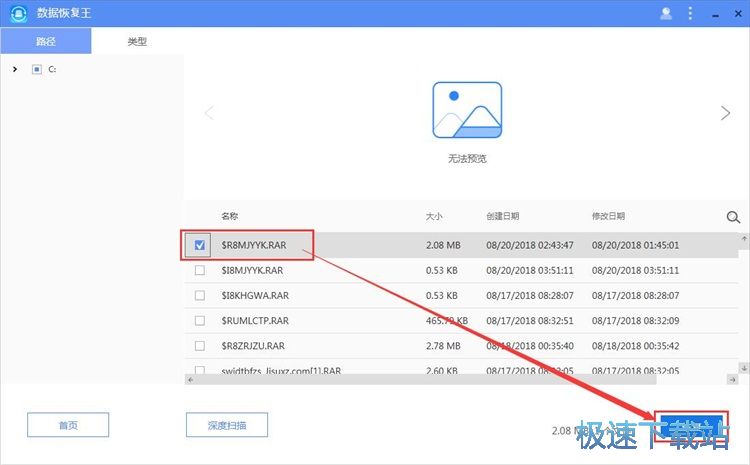Switch to the 路径 tab
The height and width of the screenshot is (465, 750).
46,41
